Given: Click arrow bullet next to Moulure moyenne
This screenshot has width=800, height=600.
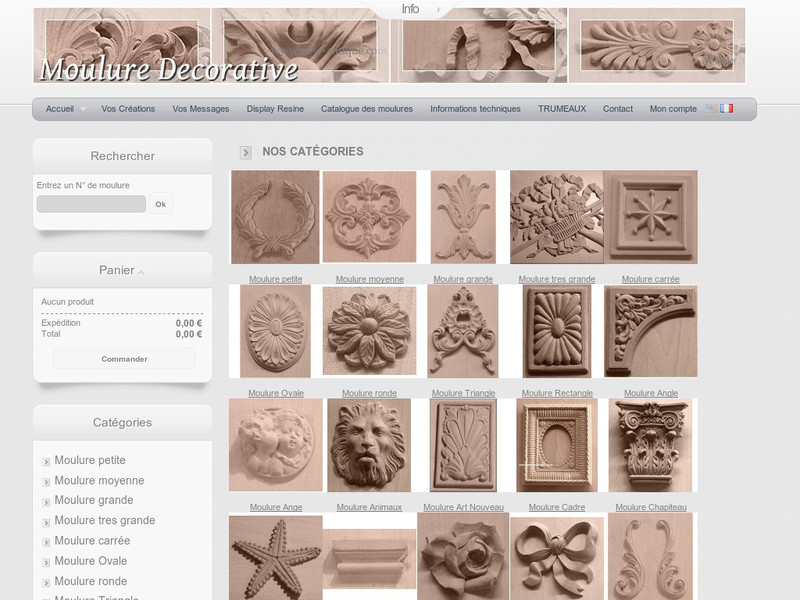Looking at the screenshot, I should (x=46, y=482).
